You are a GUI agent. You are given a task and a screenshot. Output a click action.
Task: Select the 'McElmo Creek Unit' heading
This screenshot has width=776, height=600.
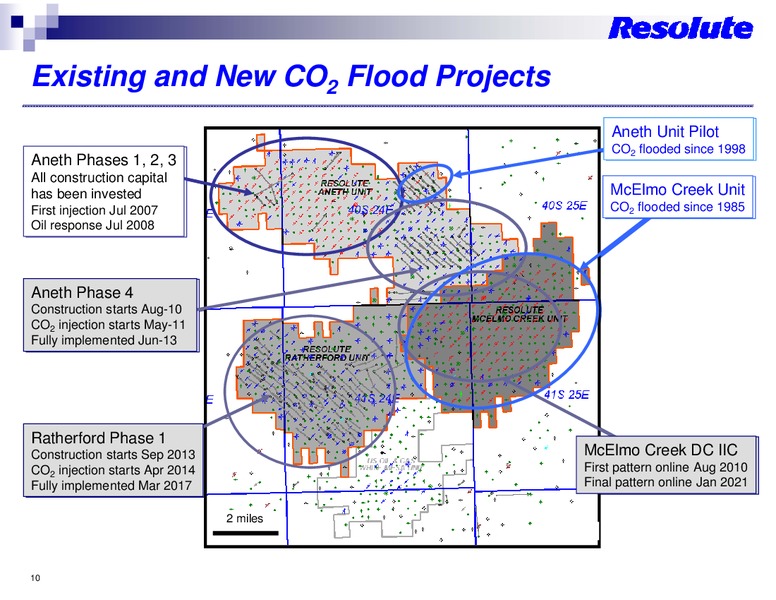click(x=677, y=190)
